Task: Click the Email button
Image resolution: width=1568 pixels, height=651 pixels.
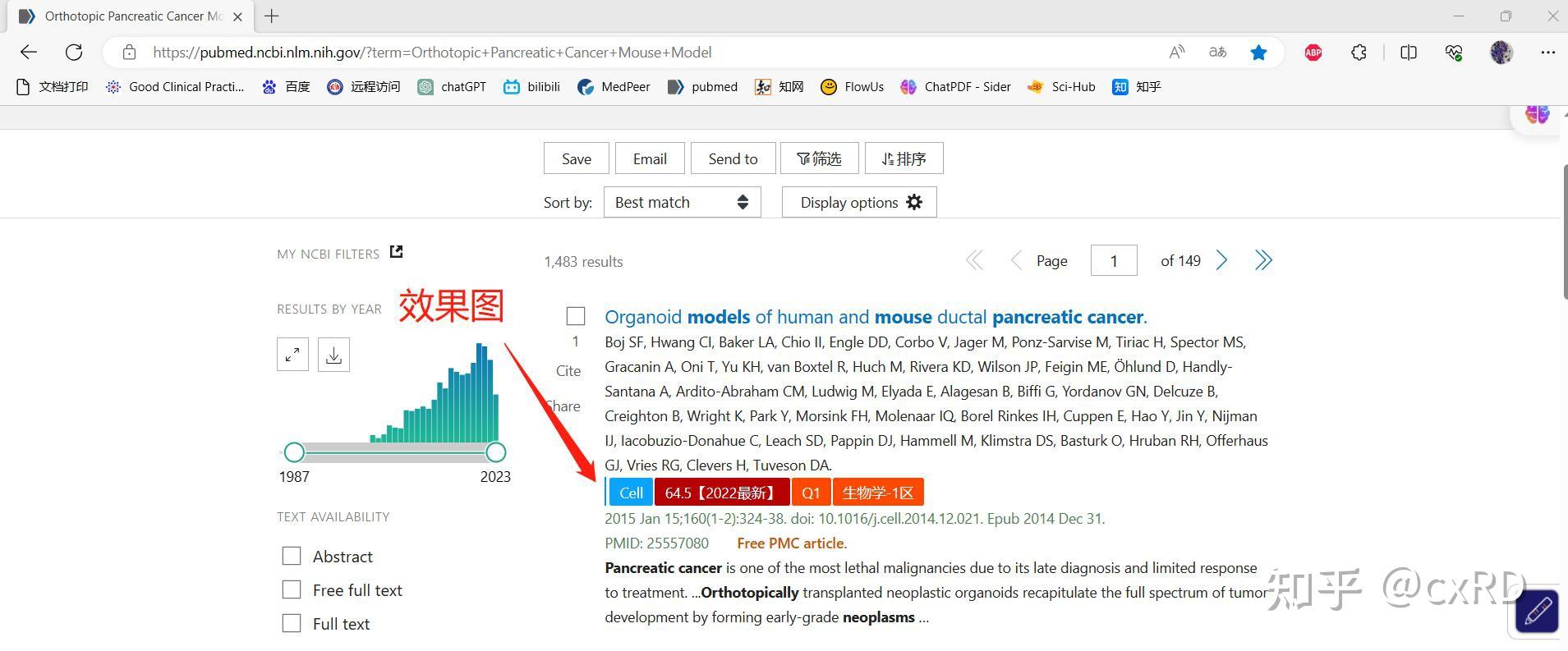Action: click(x=650, y=158)
